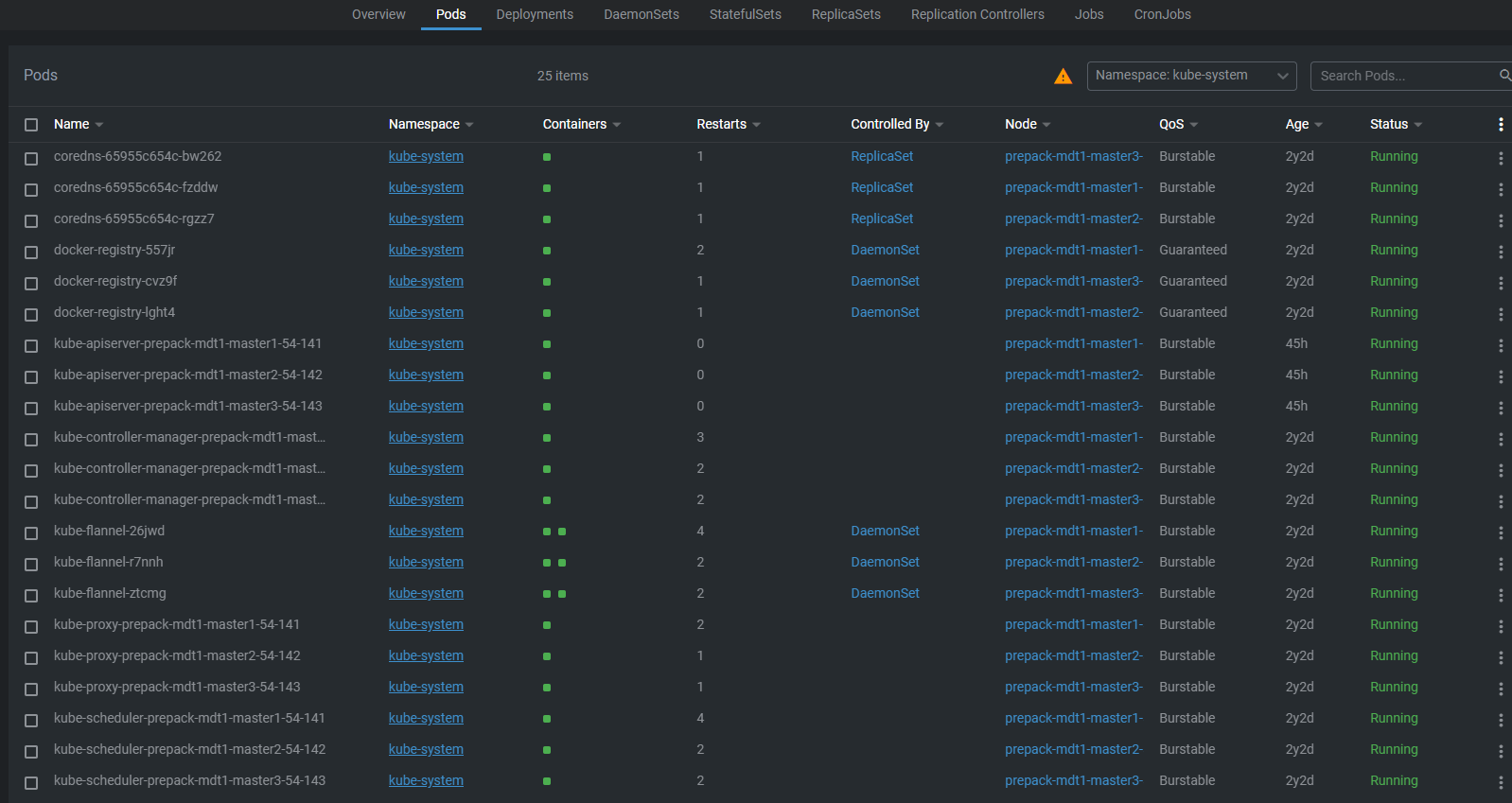This screenshot has width=1512, height=803.
Task: Open actions menu for kube-scheduler master1-54-141
Action: [x=1501, y=720]
